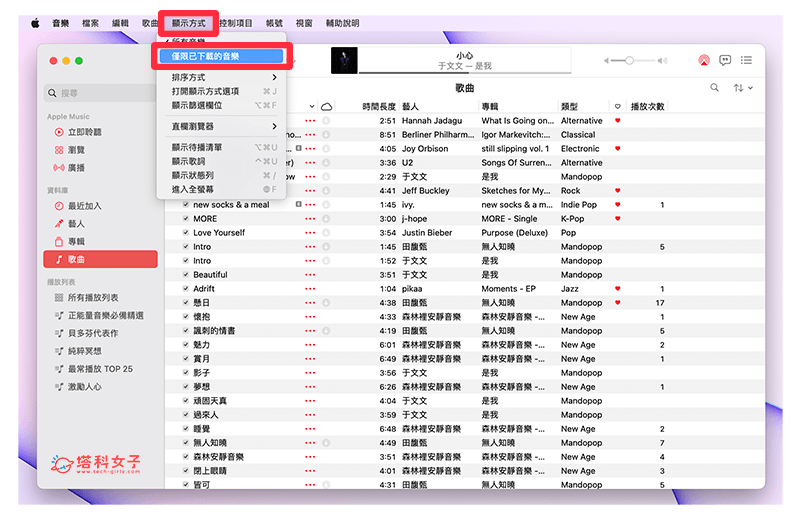Screen dimensions: 800x524
Task: Open more options for MORE song
Action: tap(310, 219)
